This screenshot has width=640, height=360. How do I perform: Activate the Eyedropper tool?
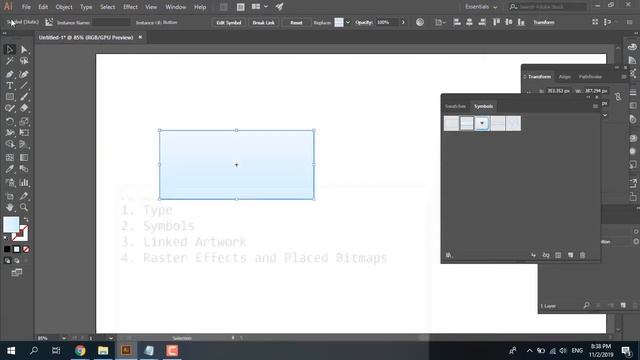(10, 169)
